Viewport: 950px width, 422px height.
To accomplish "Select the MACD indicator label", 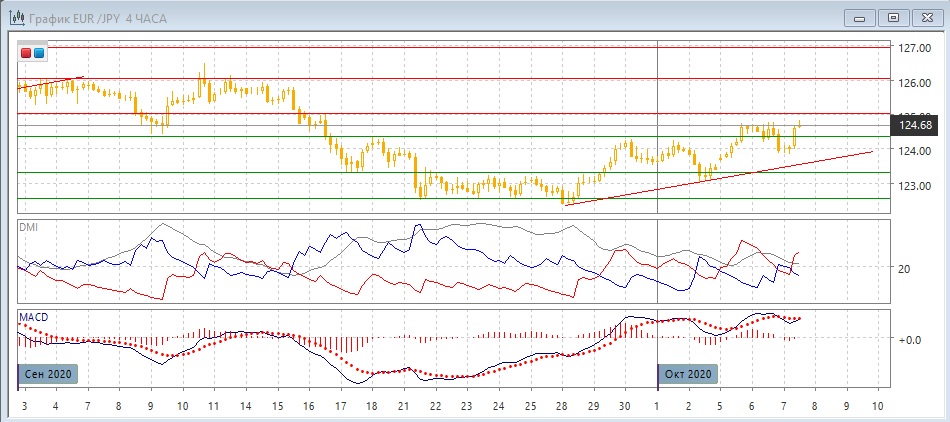I will pos(33,317).
